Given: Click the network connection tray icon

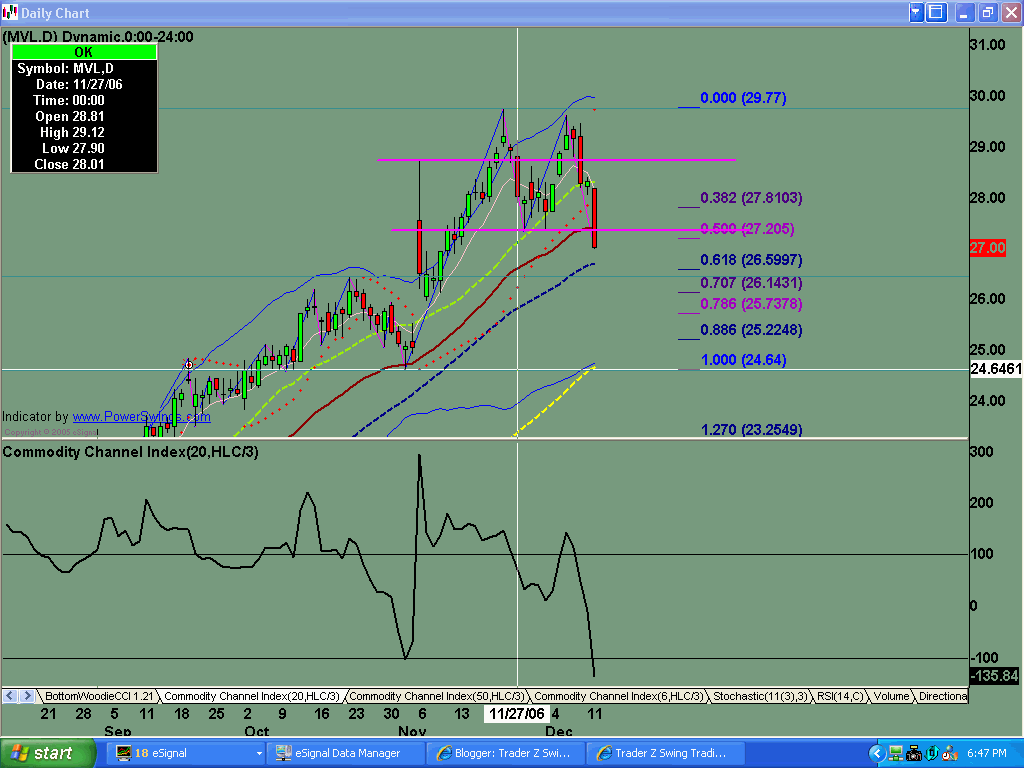Looking at the screenshot, I should 895,754.
